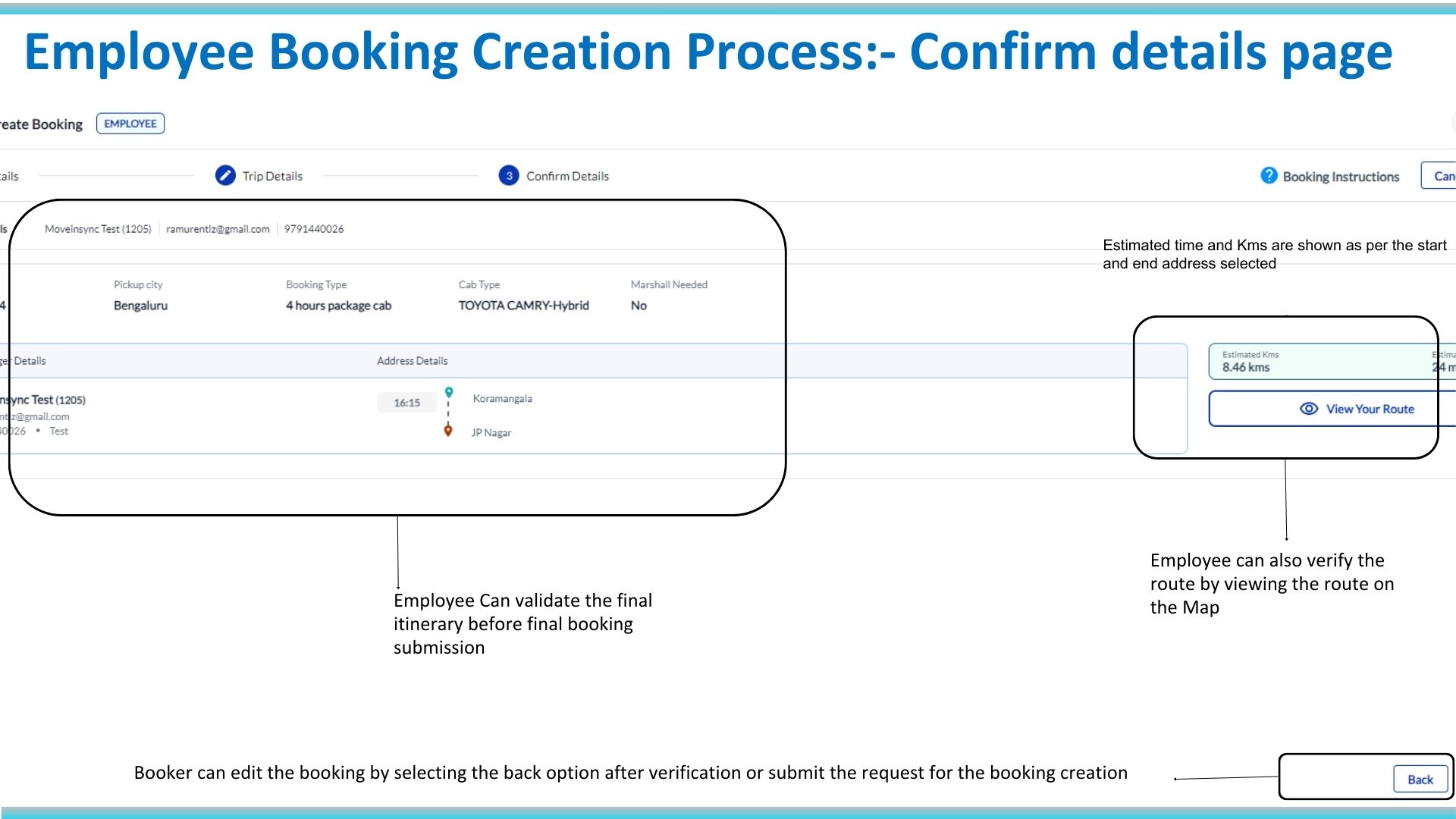
Task: Open the View Your Route button
Action: click(x=1370, y=409)
